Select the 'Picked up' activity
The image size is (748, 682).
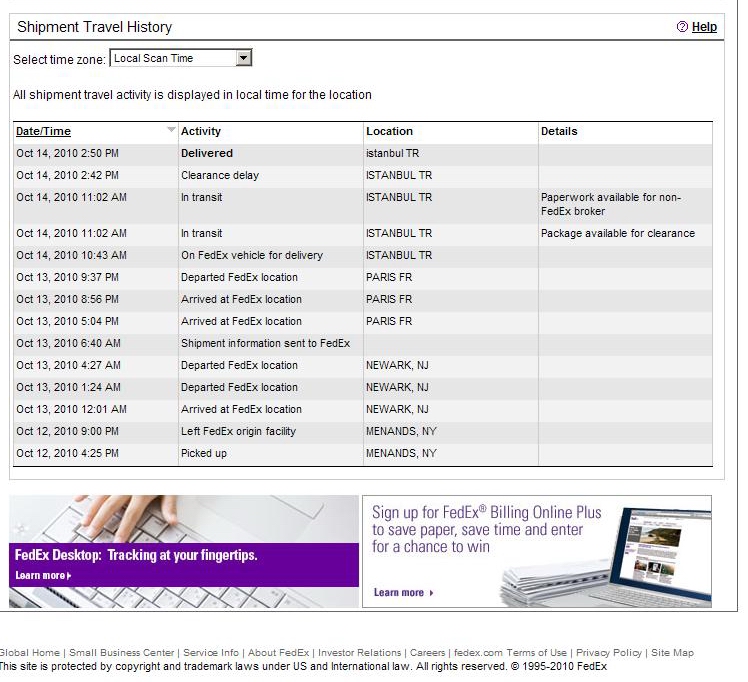[x=204, y=453]
